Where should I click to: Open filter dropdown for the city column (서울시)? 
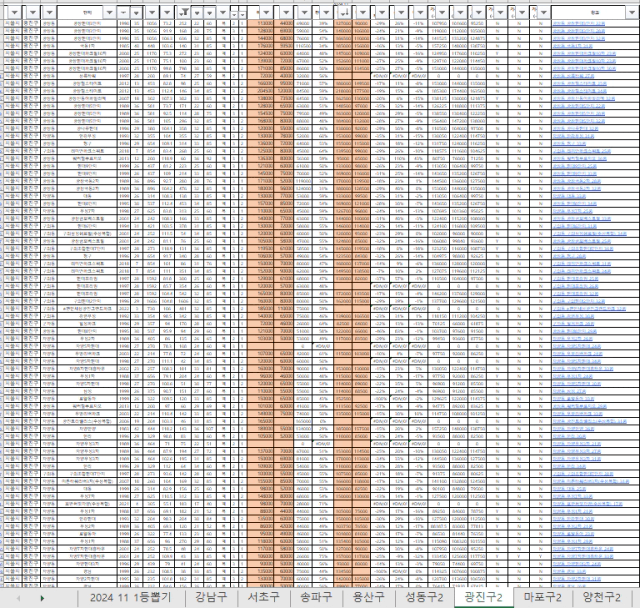click(14, 13)
